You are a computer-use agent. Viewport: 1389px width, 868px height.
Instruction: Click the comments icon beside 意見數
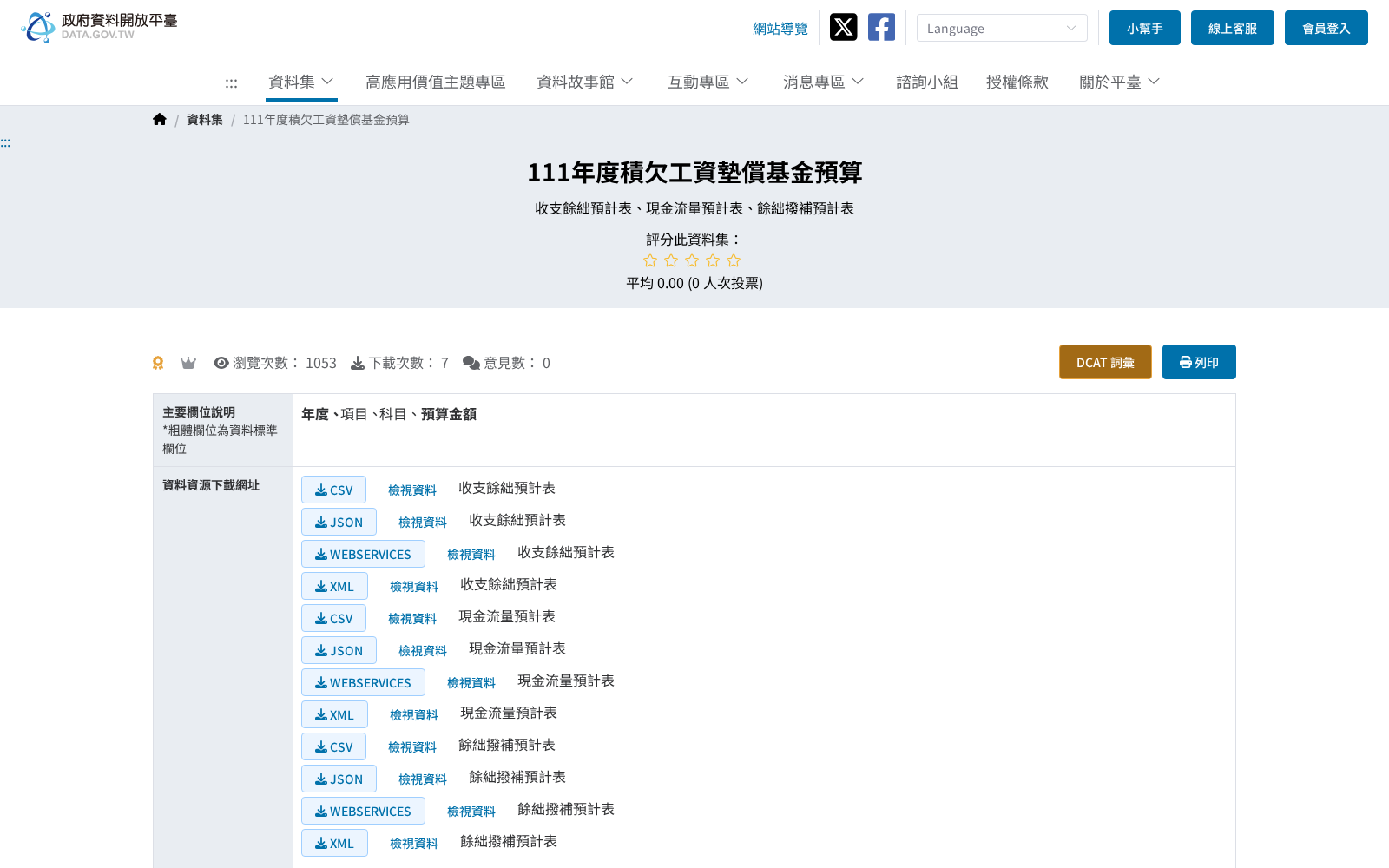tap(471, 363)
